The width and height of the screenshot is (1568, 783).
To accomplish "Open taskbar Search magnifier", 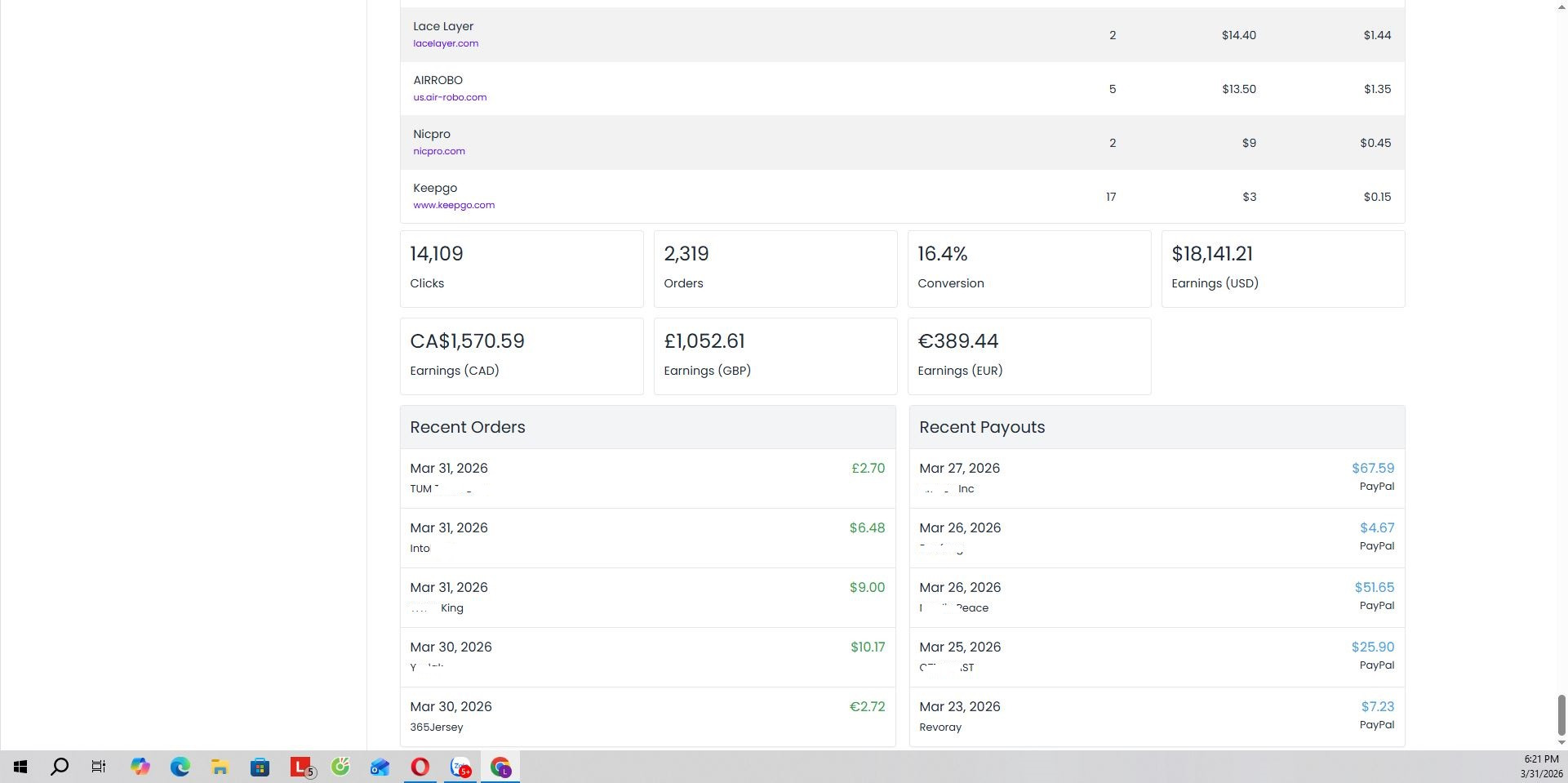I will (60, 767).
